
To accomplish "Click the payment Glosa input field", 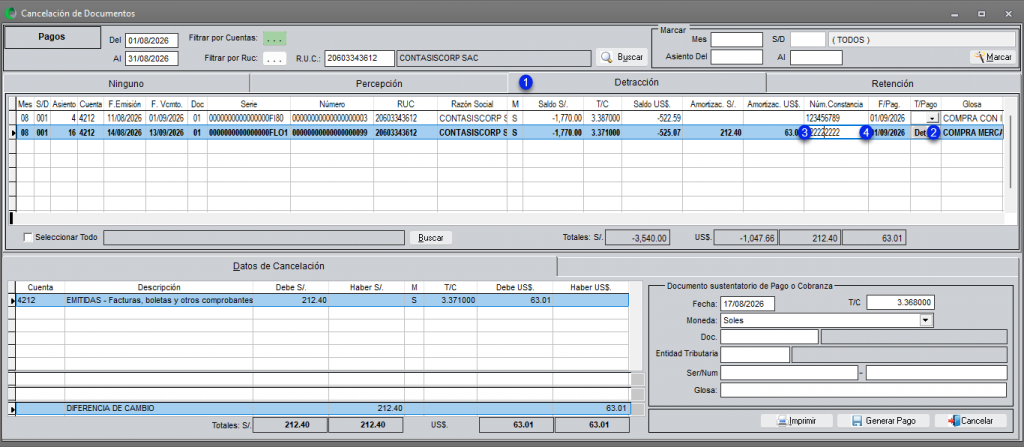I will click(x=863, y=390).
